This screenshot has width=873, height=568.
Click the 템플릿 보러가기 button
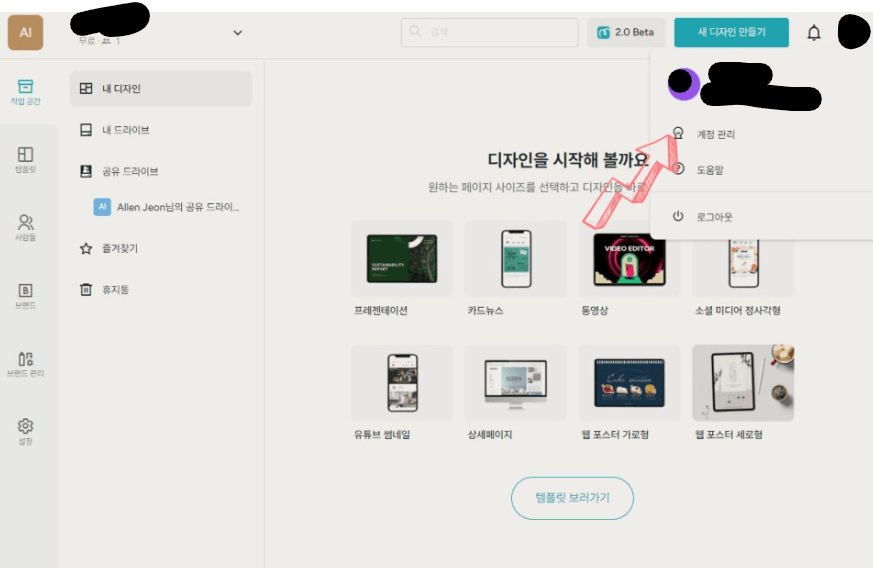click(x=572, y=497)
